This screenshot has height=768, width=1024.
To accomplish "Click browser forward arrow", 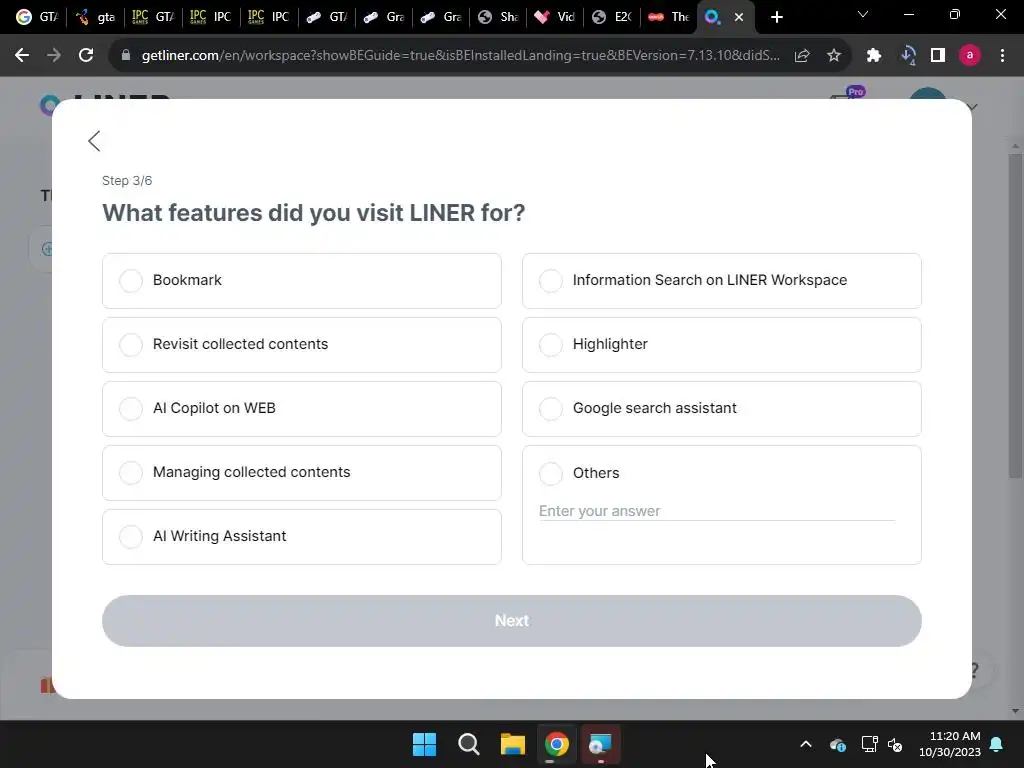I will (54, 56).
